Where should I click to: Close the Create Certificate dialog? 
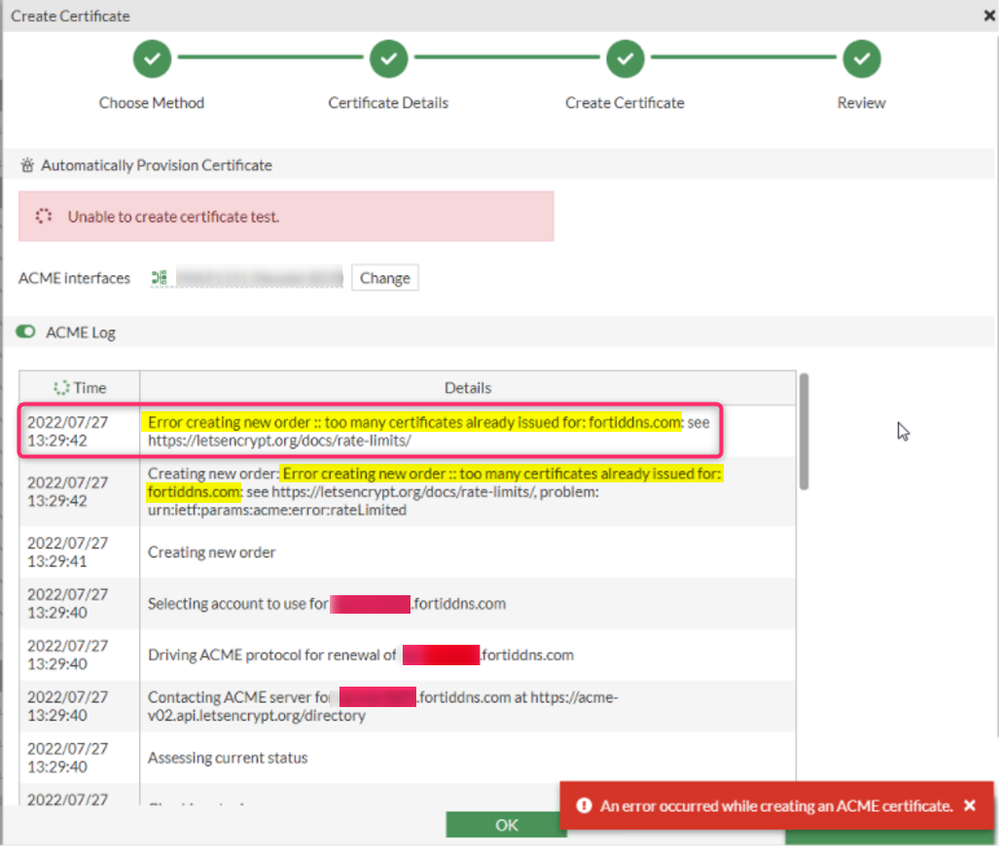(x=989, y=15)
